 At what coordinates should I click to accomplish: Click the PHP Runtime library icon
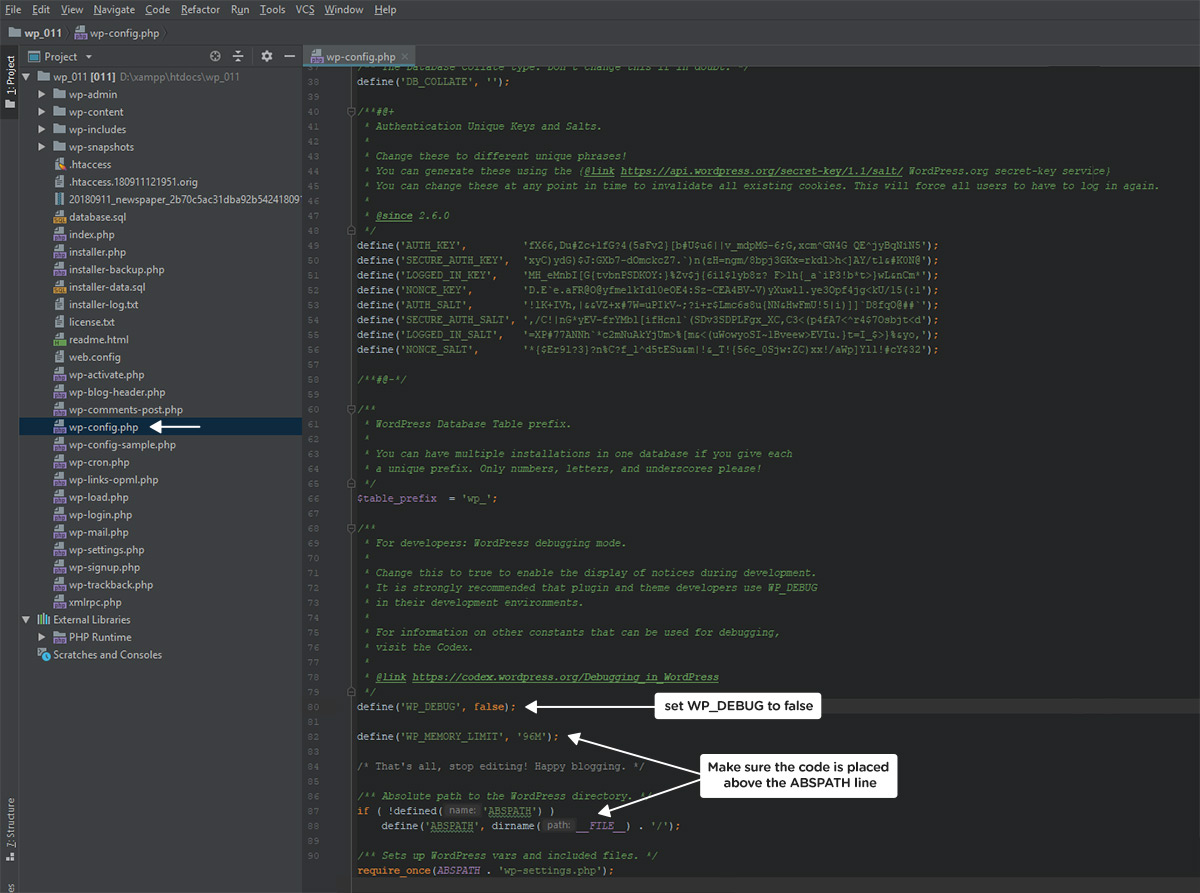(x=59, y=638)
